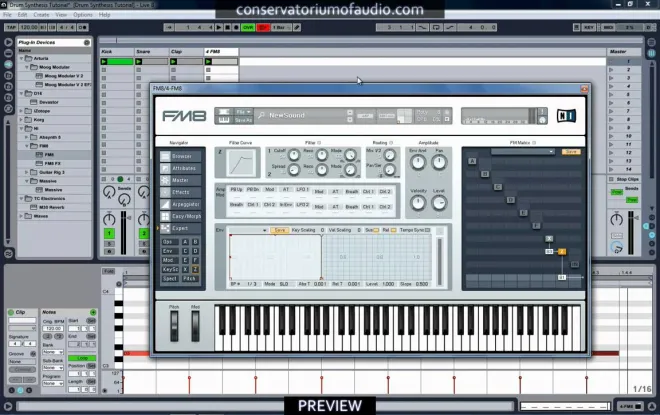
Task: Click the Native Instruments NI logo
Action: click(x=566, y=115)
